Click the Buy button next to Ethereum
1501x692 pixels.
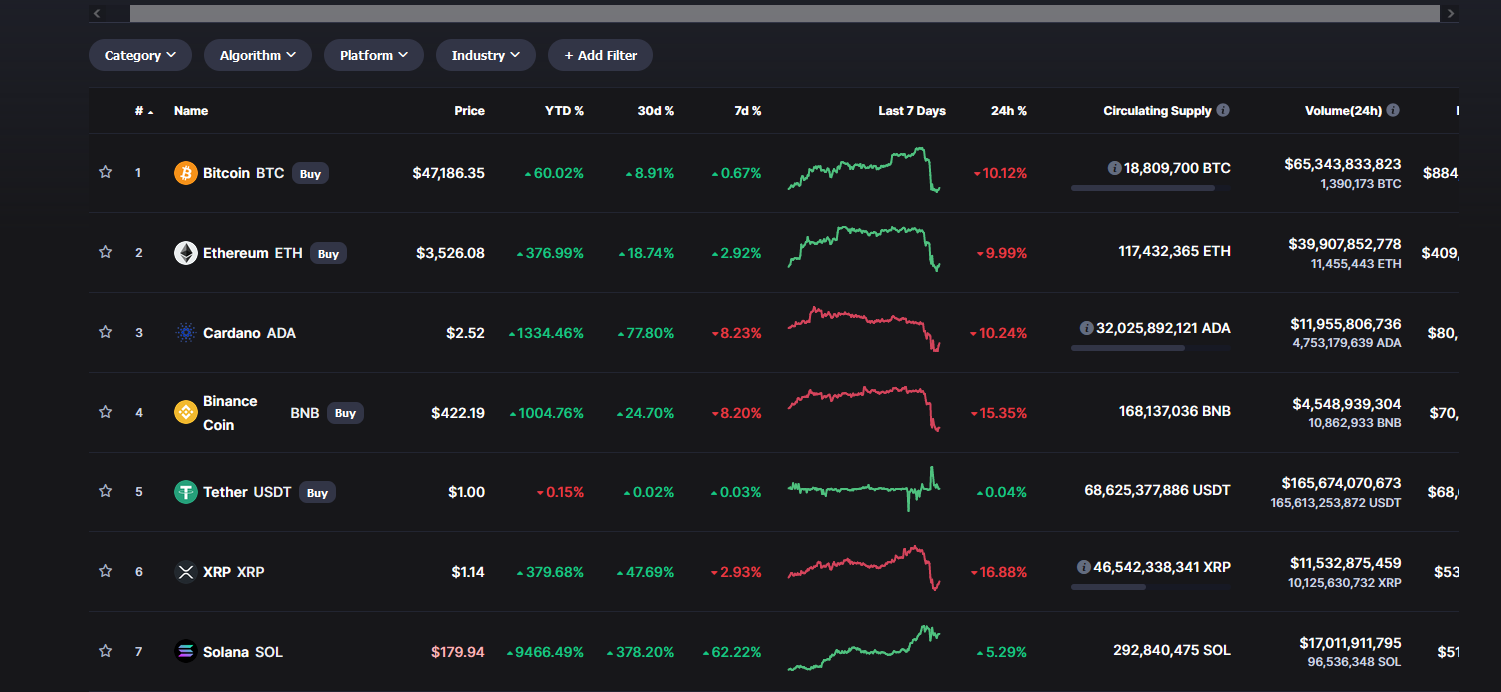click(328, 254)
